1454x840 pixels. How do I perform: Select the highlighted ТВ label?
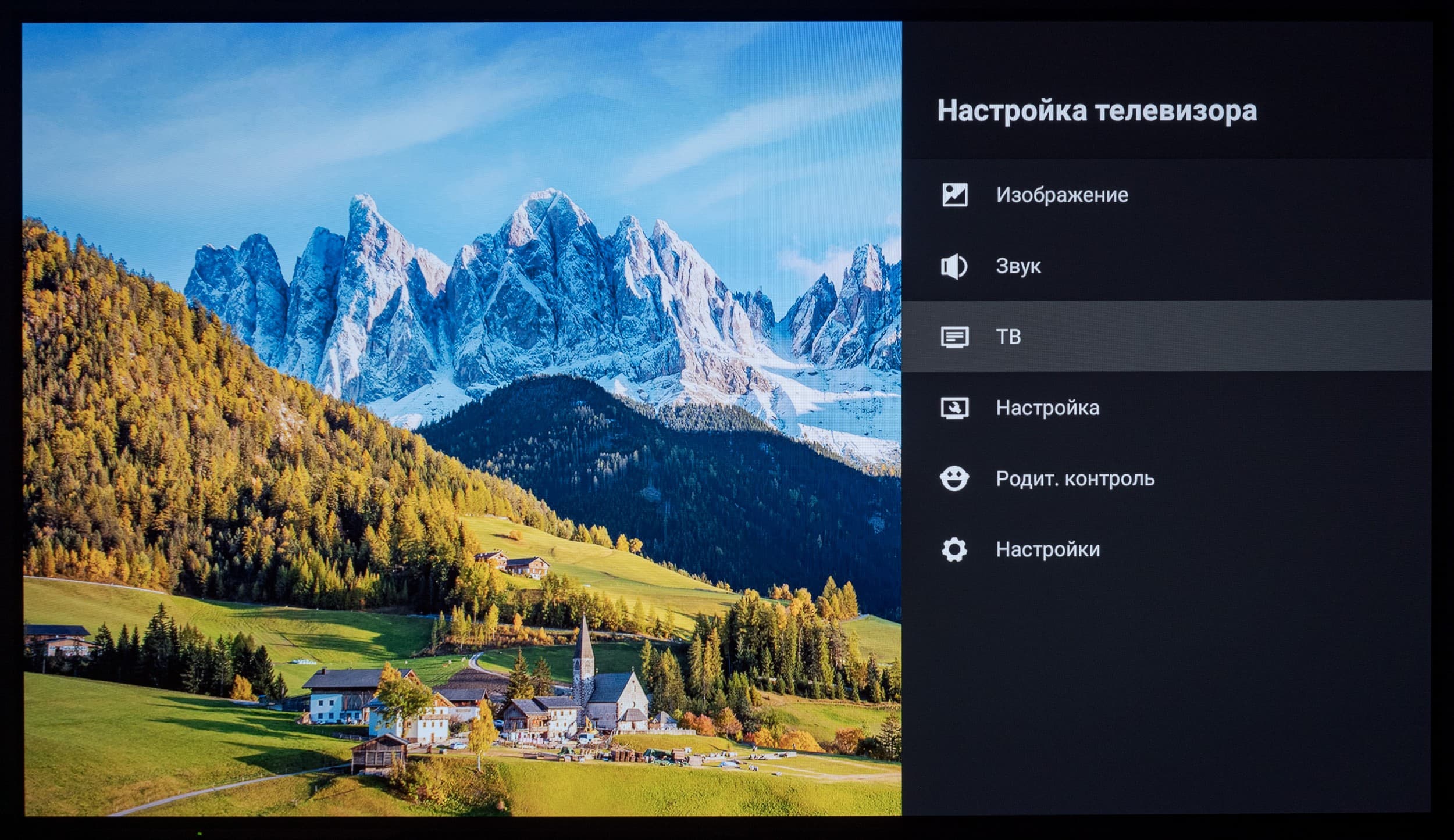click(1008, 337)
